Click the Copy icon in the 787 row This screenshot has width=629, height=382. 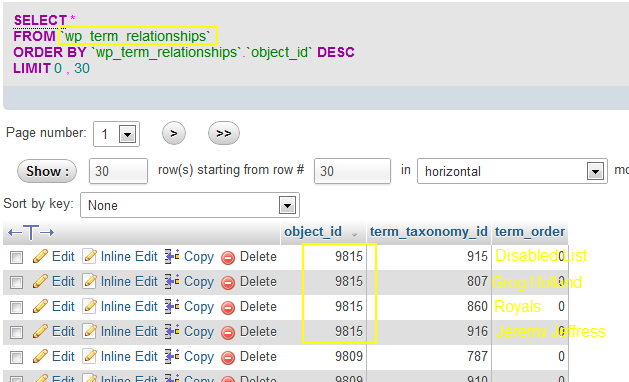[x=172, y=356]
